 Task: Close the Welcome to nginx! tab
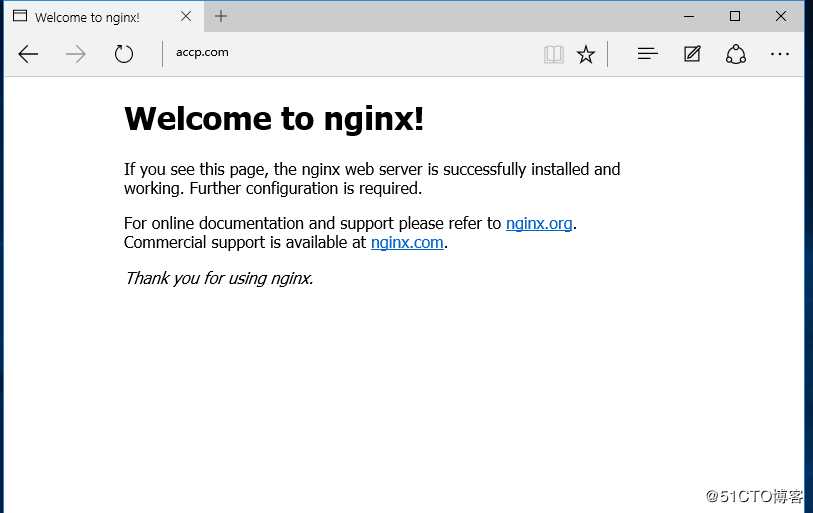pos(186,17)
